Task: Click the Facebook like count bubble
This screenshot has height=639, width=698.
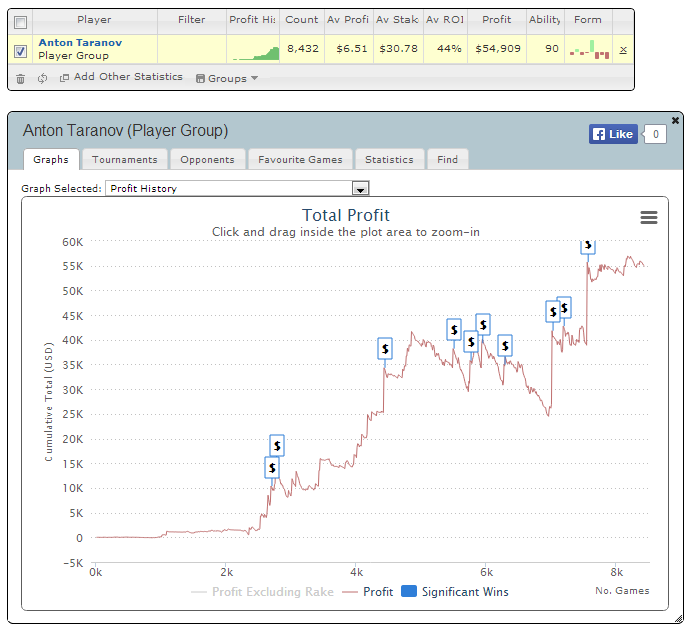Action: click(655, 134)
